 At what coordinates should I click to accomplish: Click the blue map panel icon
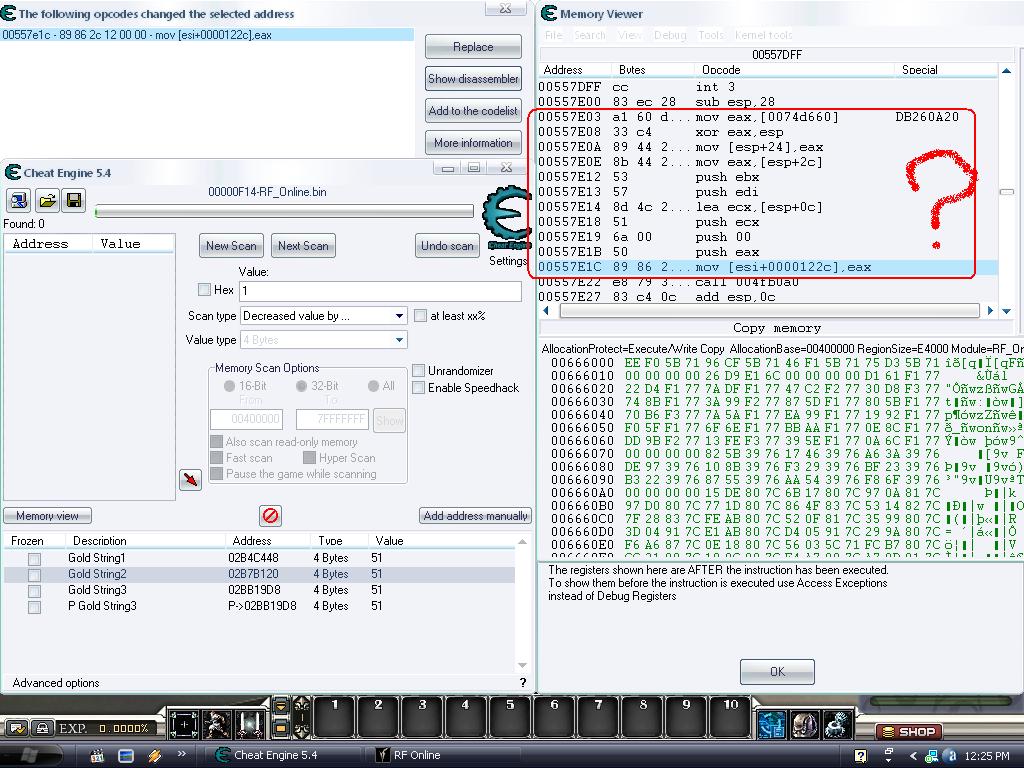click(x=771, y=724)
